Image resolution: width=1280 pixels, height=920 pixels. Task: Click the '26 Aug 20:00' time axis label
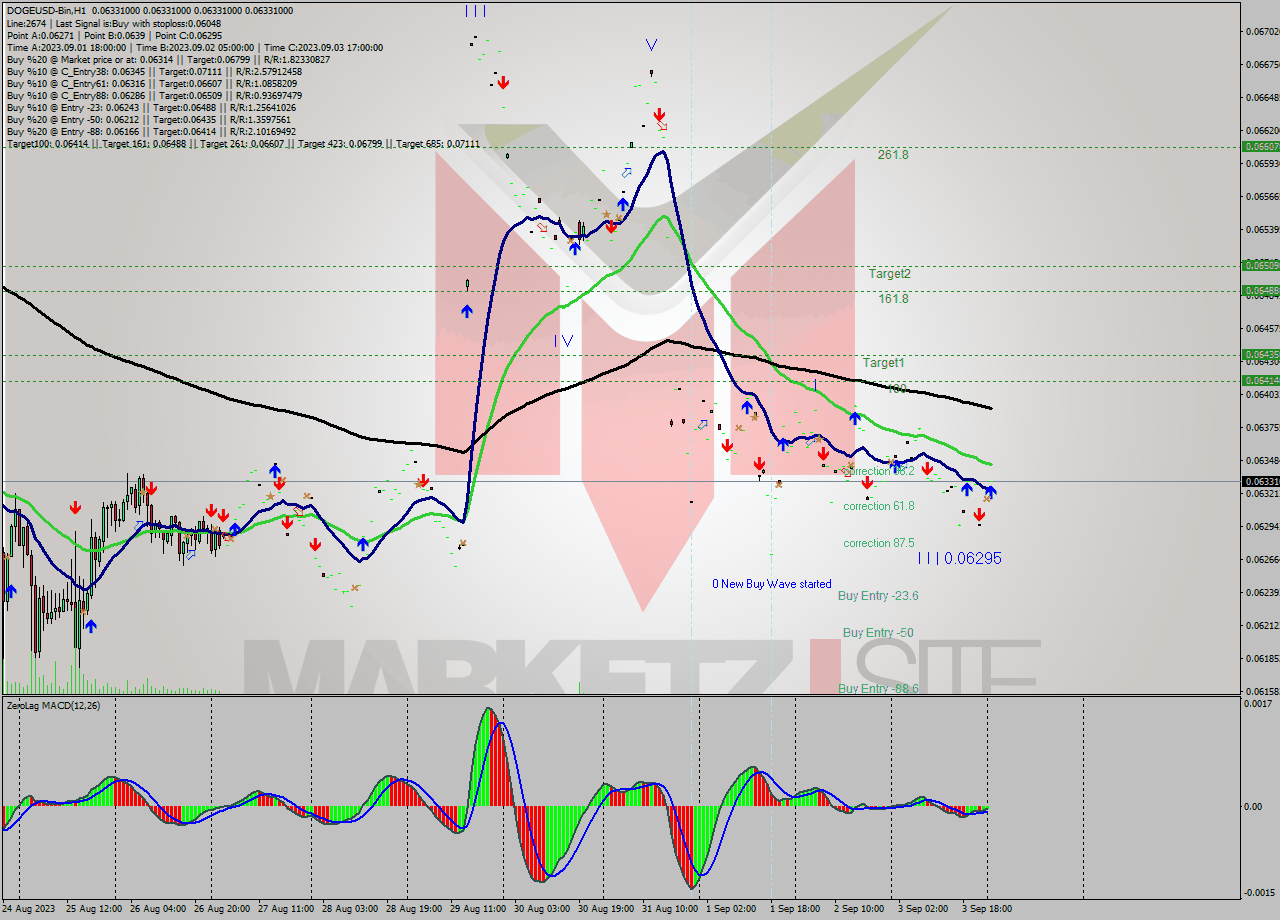[223, 909]
